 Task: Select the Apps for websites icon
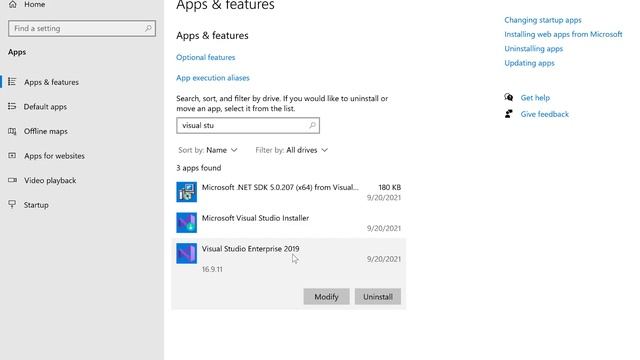[12, 156]
